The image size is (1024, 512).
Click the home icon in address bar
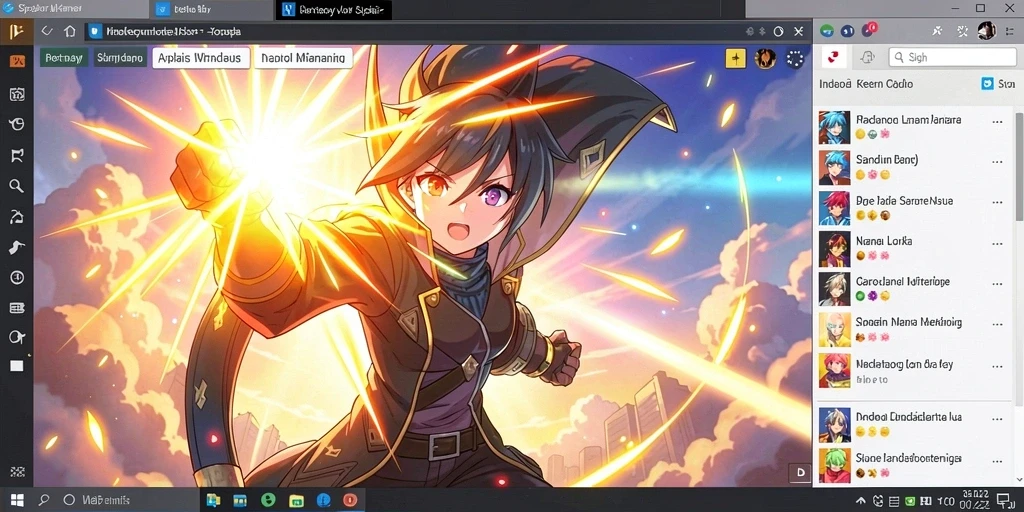click(x=69, y=31)
